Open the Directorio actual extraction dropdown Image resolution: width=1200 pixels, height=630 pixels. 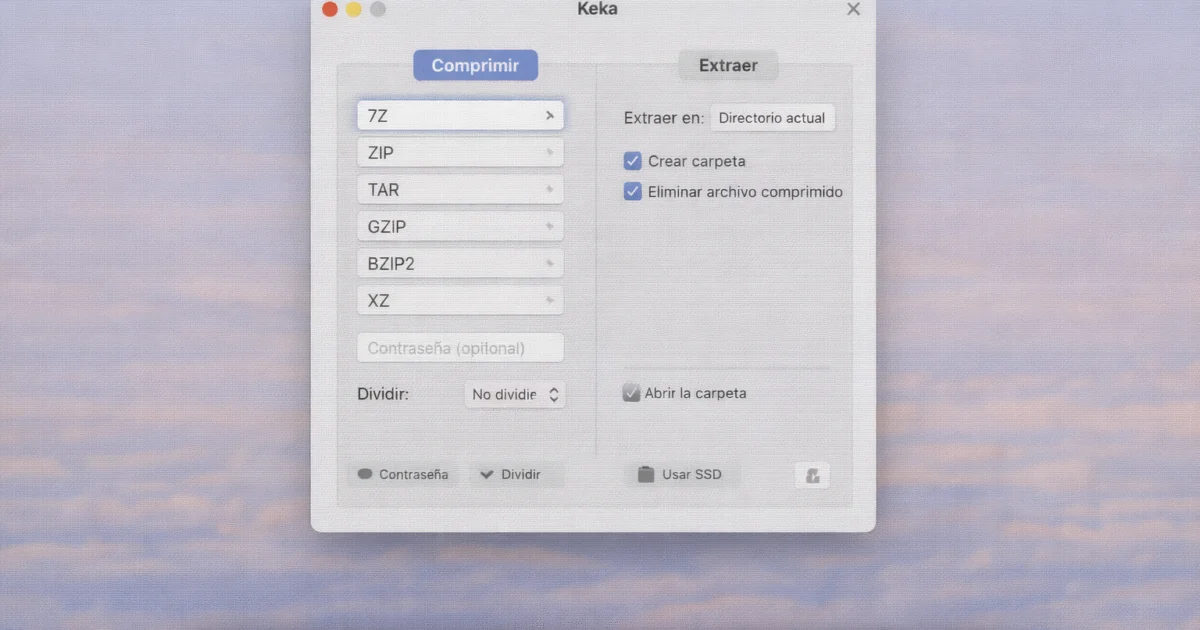(772, 118)
